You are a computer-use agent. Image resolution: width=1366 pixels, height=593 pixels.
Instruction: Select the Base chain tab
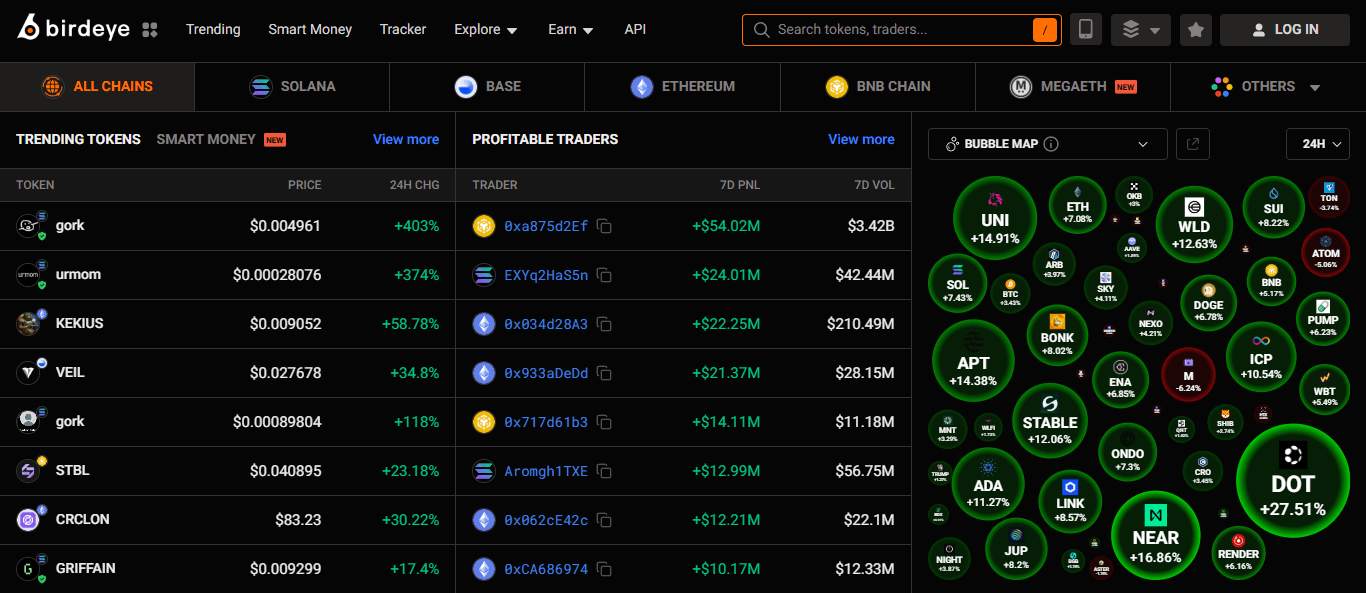coord(487,87)
